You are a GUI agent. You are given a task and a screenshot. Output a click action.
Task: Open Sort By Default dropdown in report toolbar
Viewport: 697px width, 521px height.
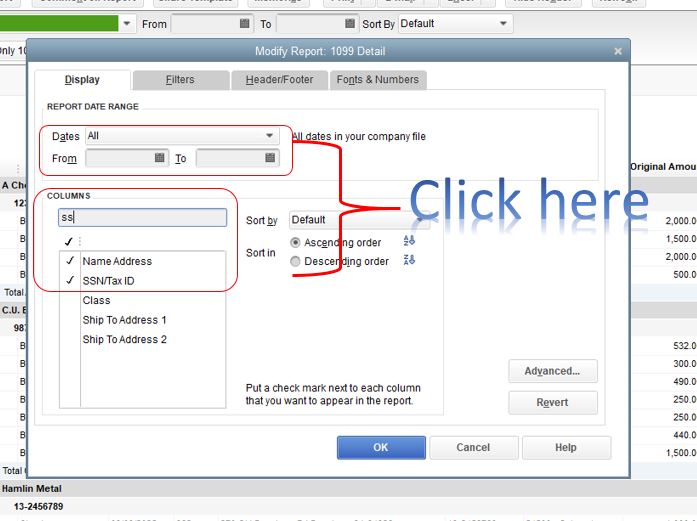click(x=456, y=24)
